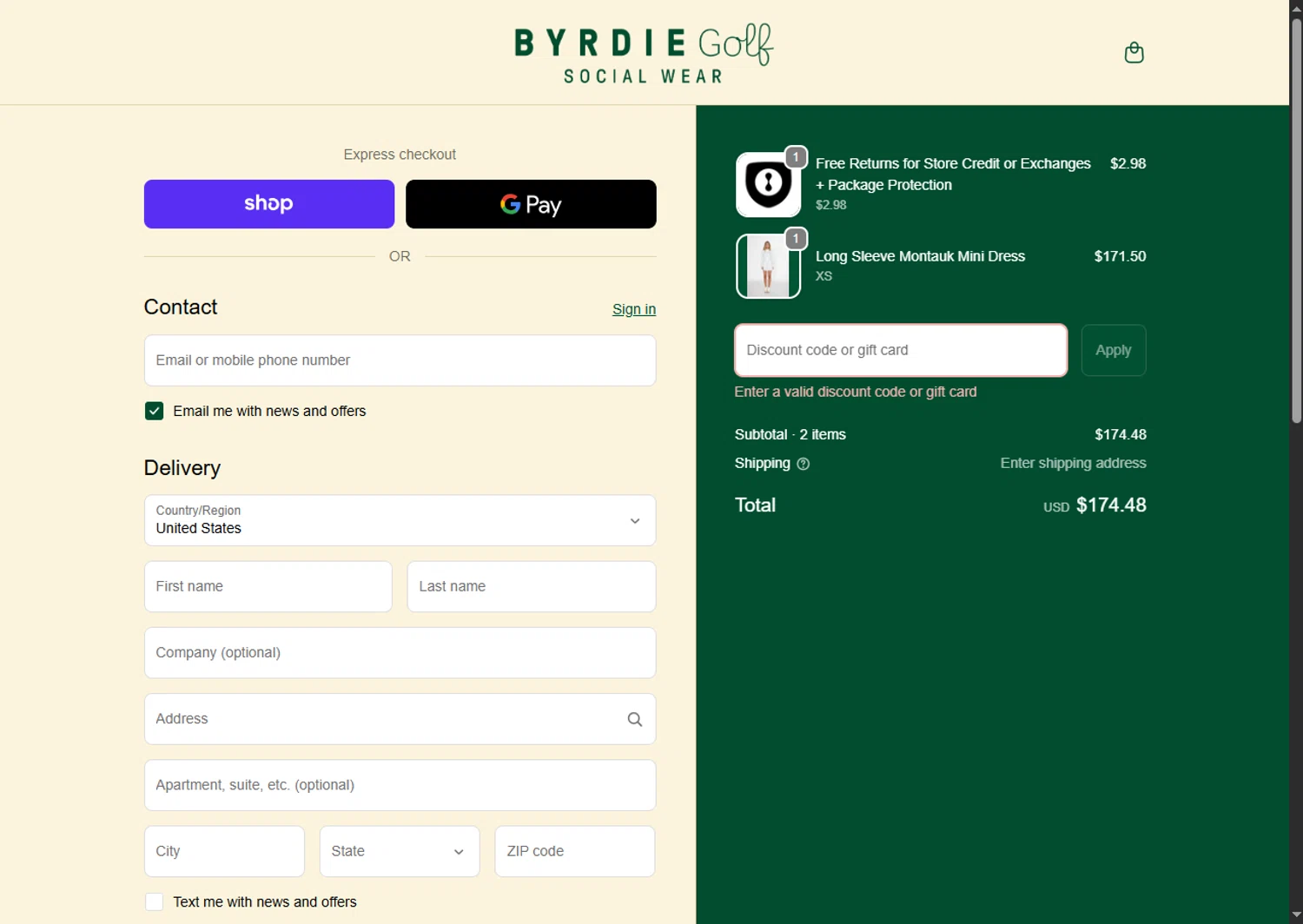Click the 'Express checkout' heading text
Viewport: 1303px width, 924px height.
click(x=400, y=155)
